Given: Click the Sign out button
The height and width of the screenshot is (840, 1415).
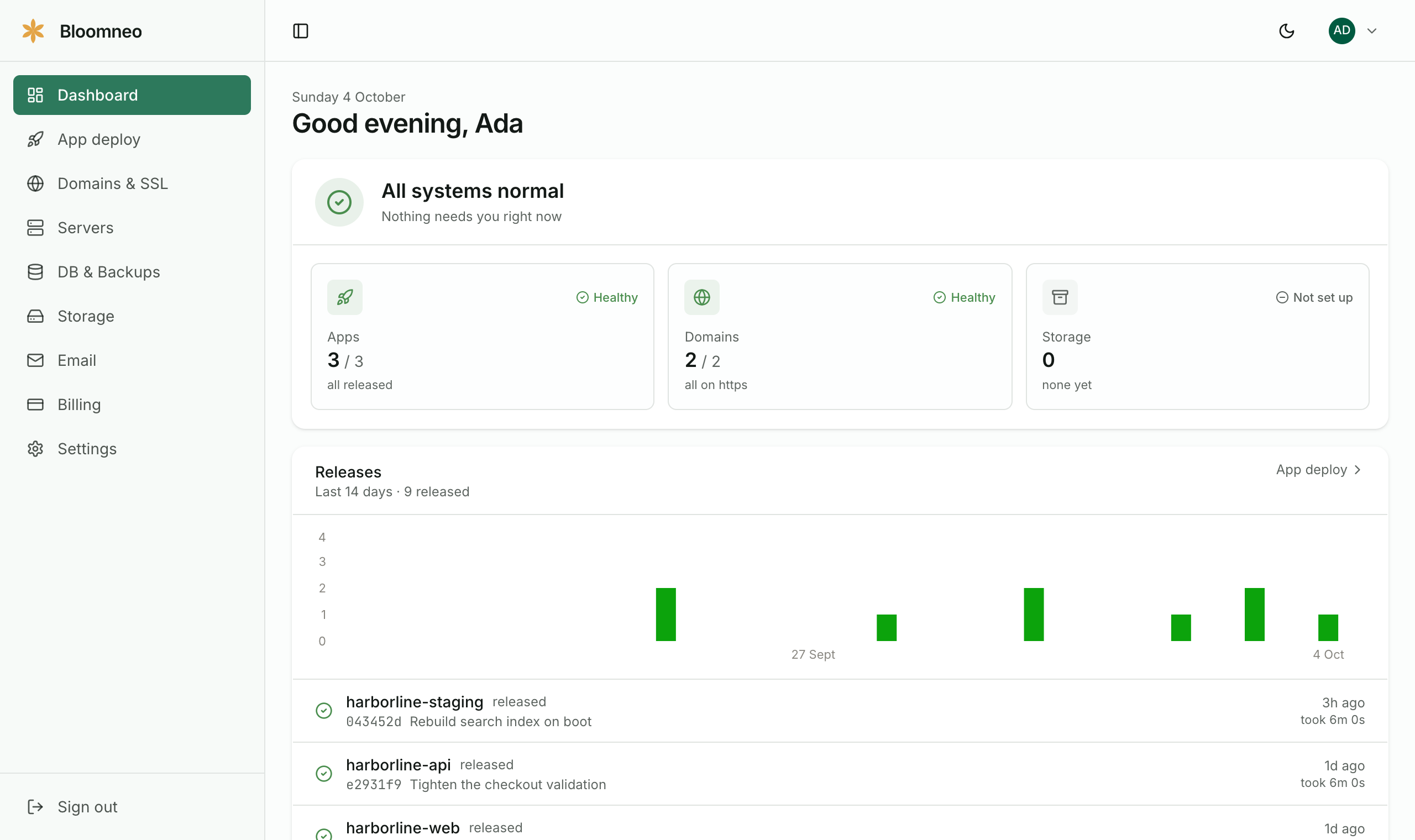Looking at the screenshot, I should pos(132,807).
